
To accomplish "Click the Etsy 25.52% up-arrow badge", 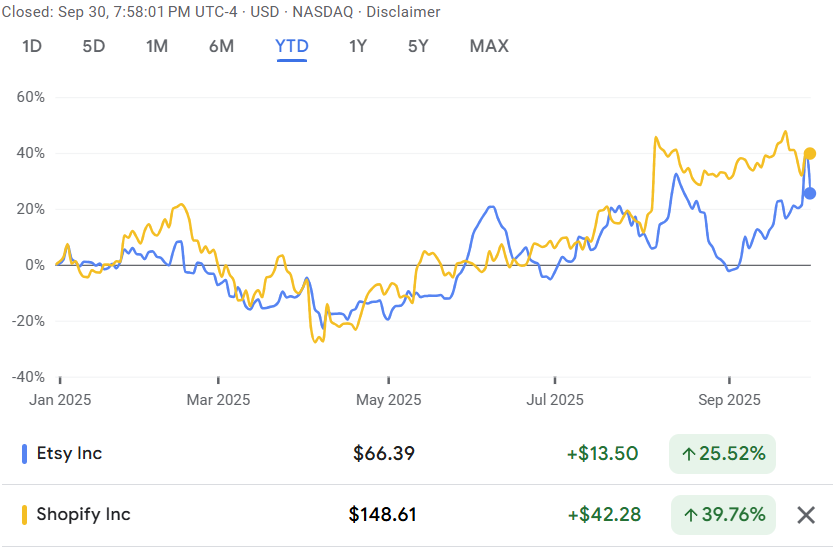I will (722, 454).
